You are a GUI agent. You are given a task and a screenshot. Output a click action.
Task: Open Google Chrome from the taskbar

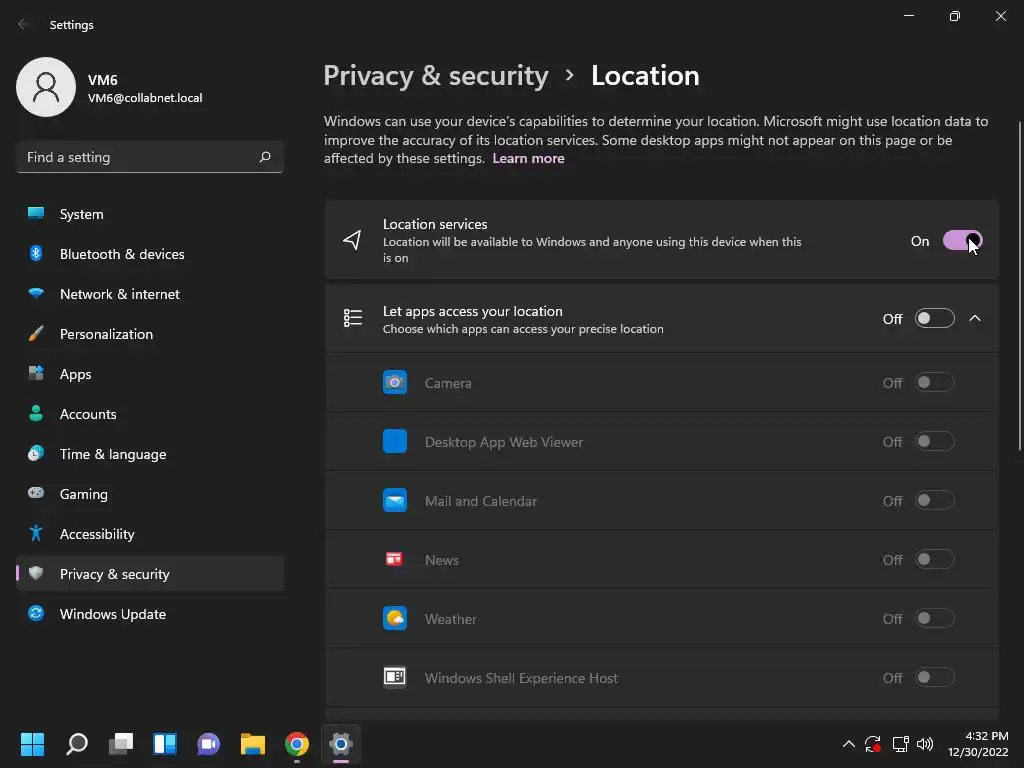pyautogui.click(x=297, y=744)
